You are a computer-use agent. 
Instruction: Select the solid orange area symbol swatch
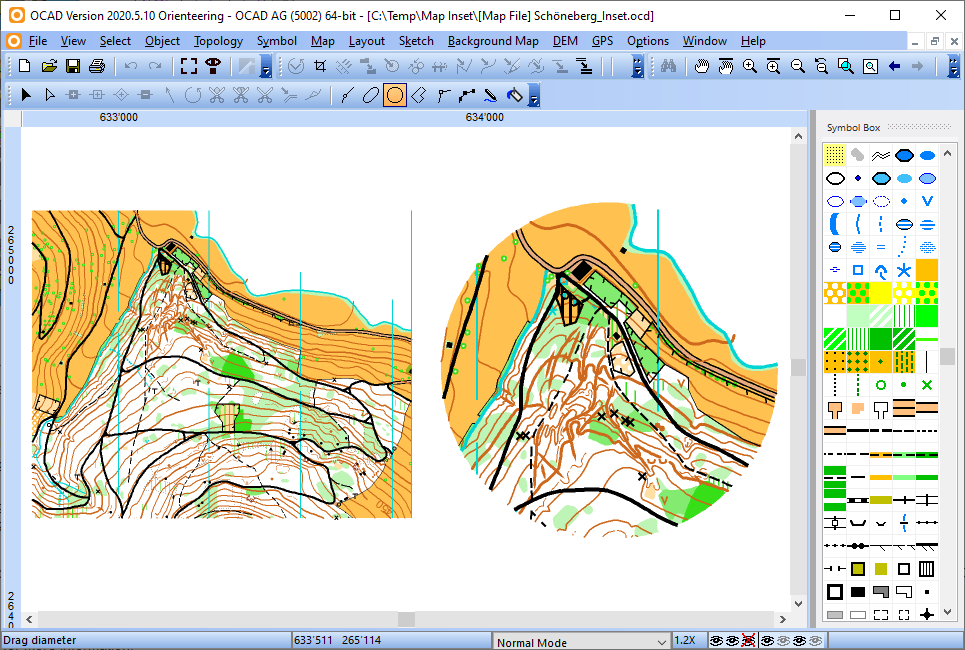[927, 270]
